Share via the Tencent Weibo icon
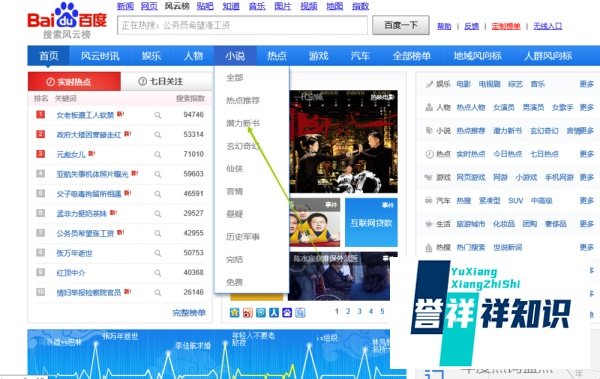This screenshot has height=379, width=600. [261, 312]
